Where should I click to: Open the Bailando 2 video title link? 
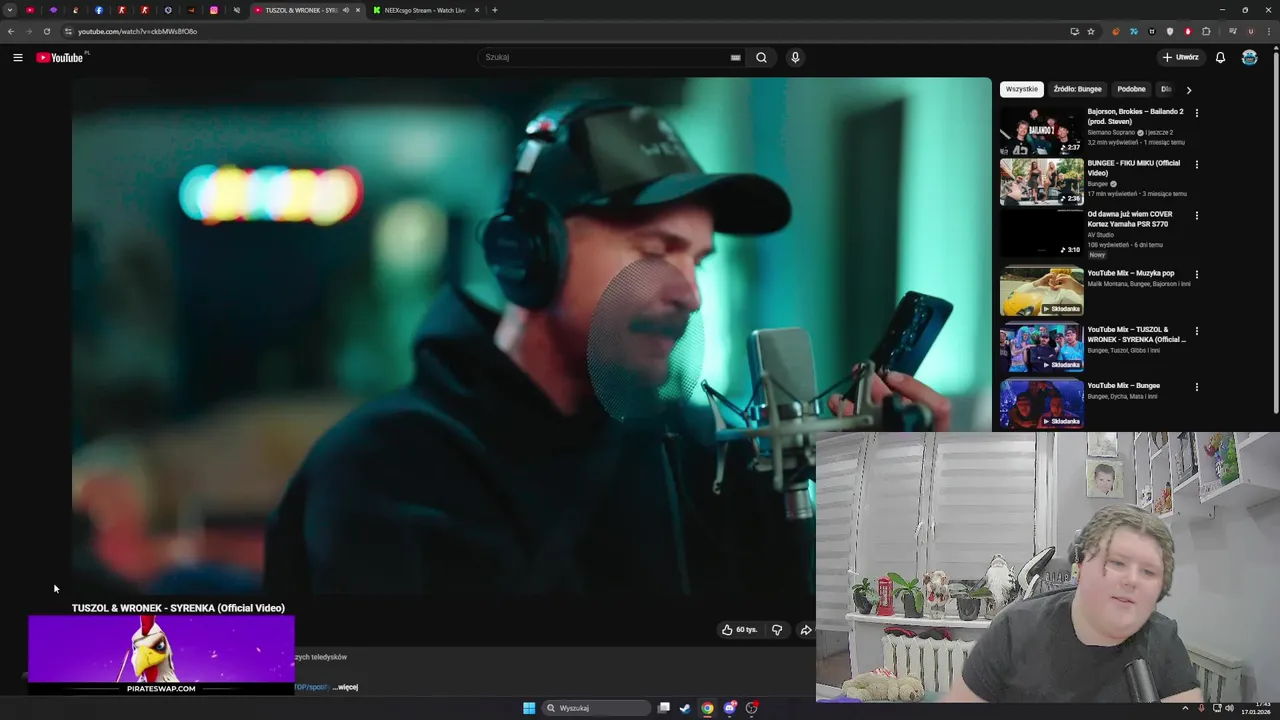(1135, 116)
